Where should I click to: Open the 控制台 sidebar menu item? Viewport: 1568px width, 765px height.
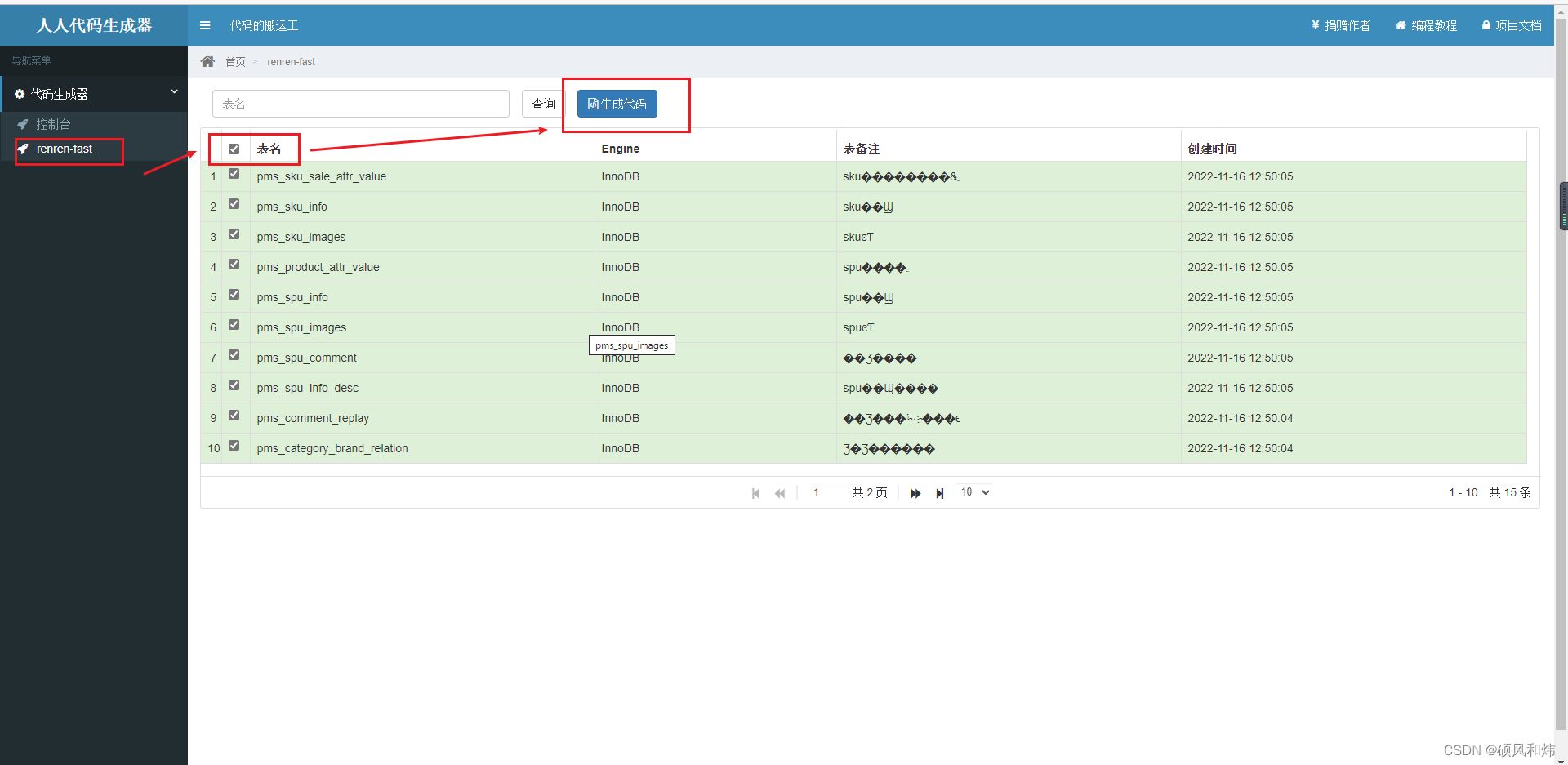(x=94, y=124)
